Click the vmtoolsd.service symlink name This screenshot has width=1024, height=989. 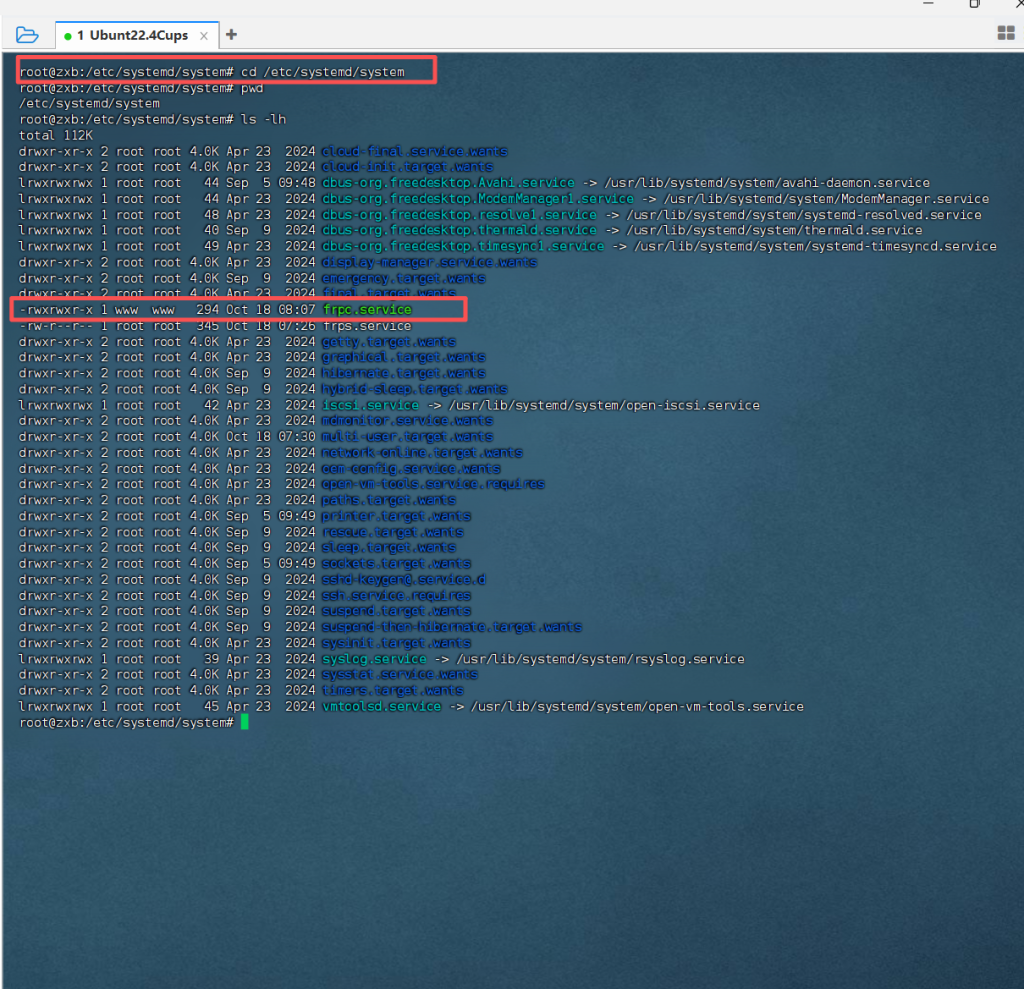[x=381, y=706]
